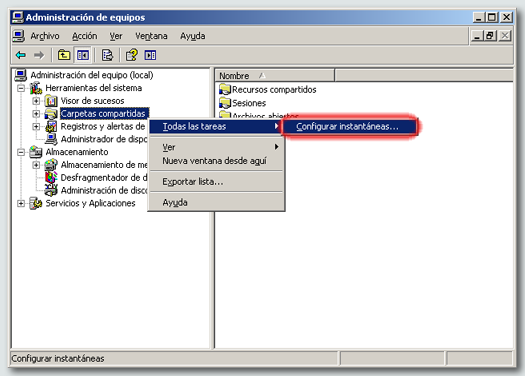Click the Sesiones folder icon
Image resolution: width=525 pixels, height=376 pixels.
point(225,103)
